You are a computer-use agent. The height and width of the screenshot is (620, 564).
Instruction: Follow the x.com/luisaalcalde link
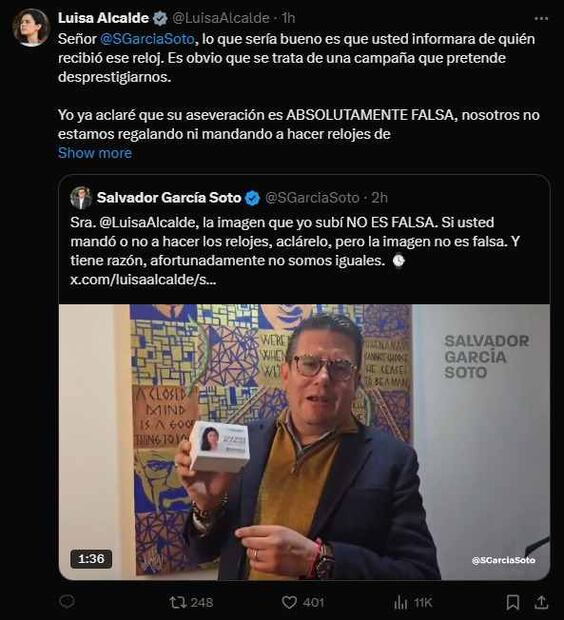(x=143, y=280)
